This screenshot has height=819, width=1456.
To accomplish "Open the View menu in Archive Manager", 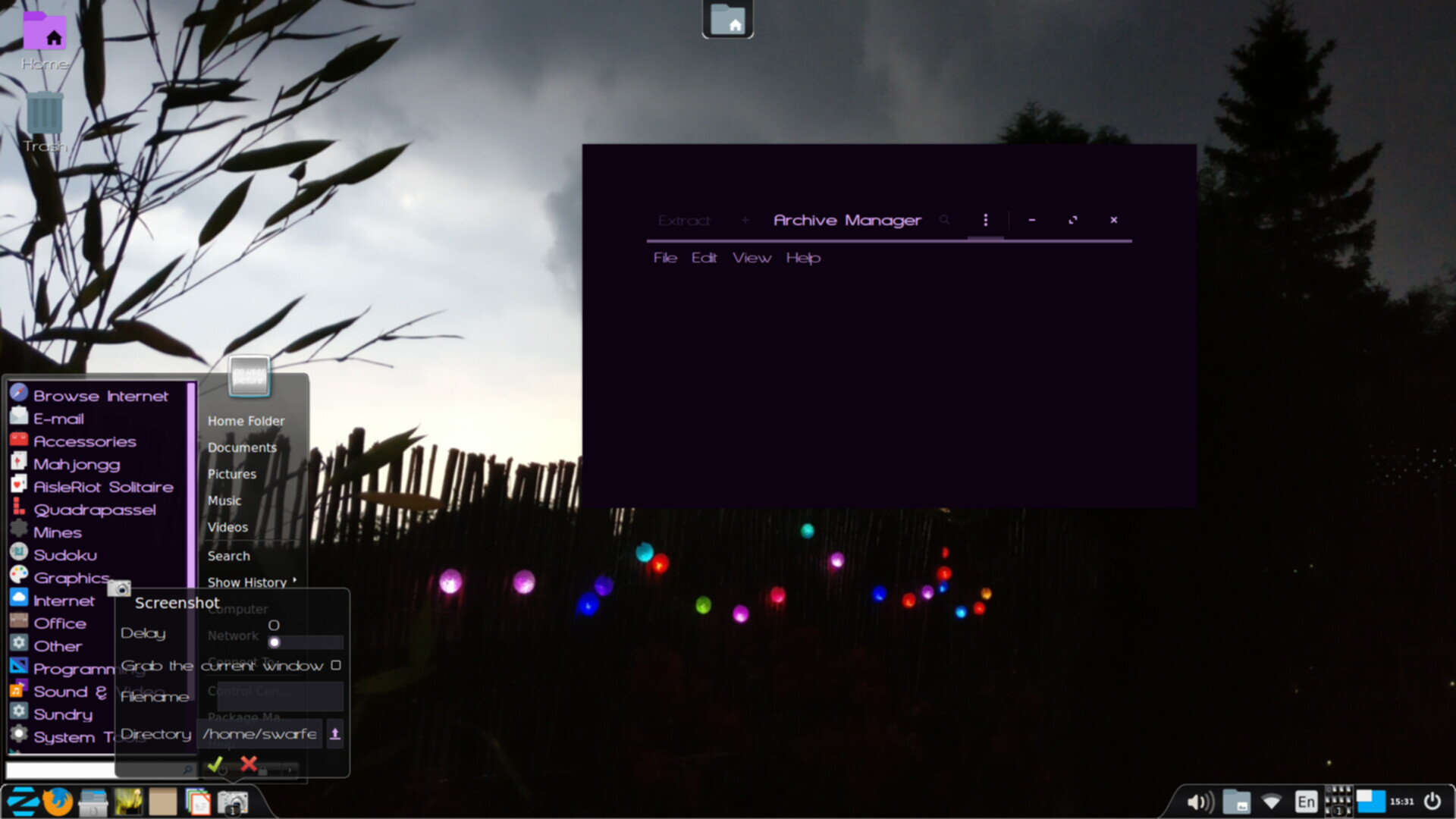I will [x=752, y=258].
